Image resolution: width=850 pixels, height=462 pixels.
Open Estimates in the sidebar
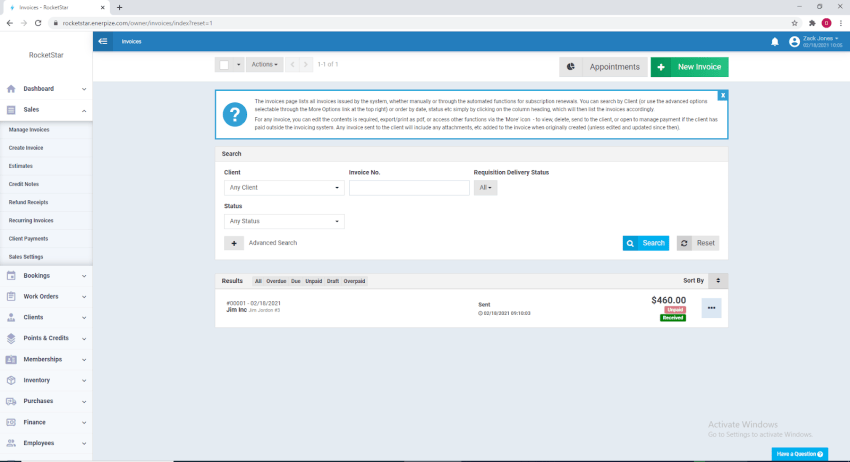[x=21, y=166]
